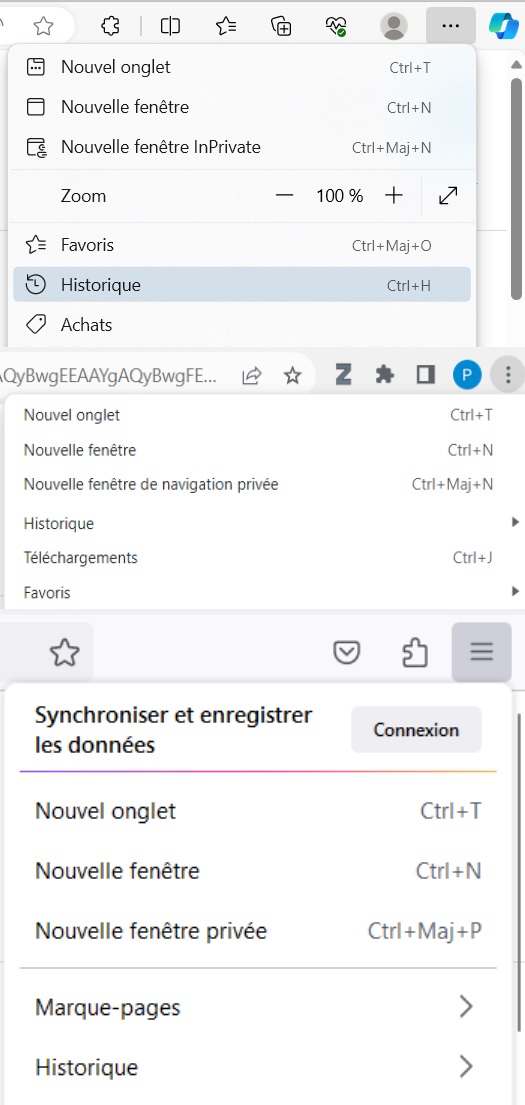This screenshot has width=525, height=1105.
Task: Bookmark page with Firefox star icon
Action: [65, 654]
